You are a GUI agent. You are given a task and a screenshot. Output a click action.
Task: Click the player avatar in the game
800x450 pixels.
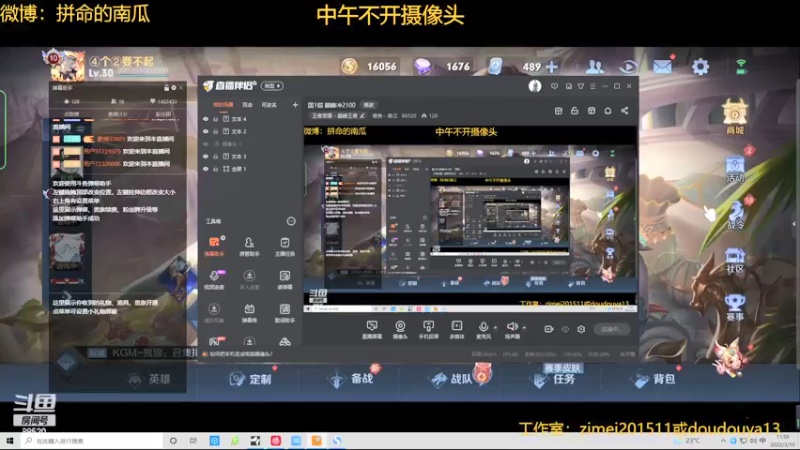point(66,66)
